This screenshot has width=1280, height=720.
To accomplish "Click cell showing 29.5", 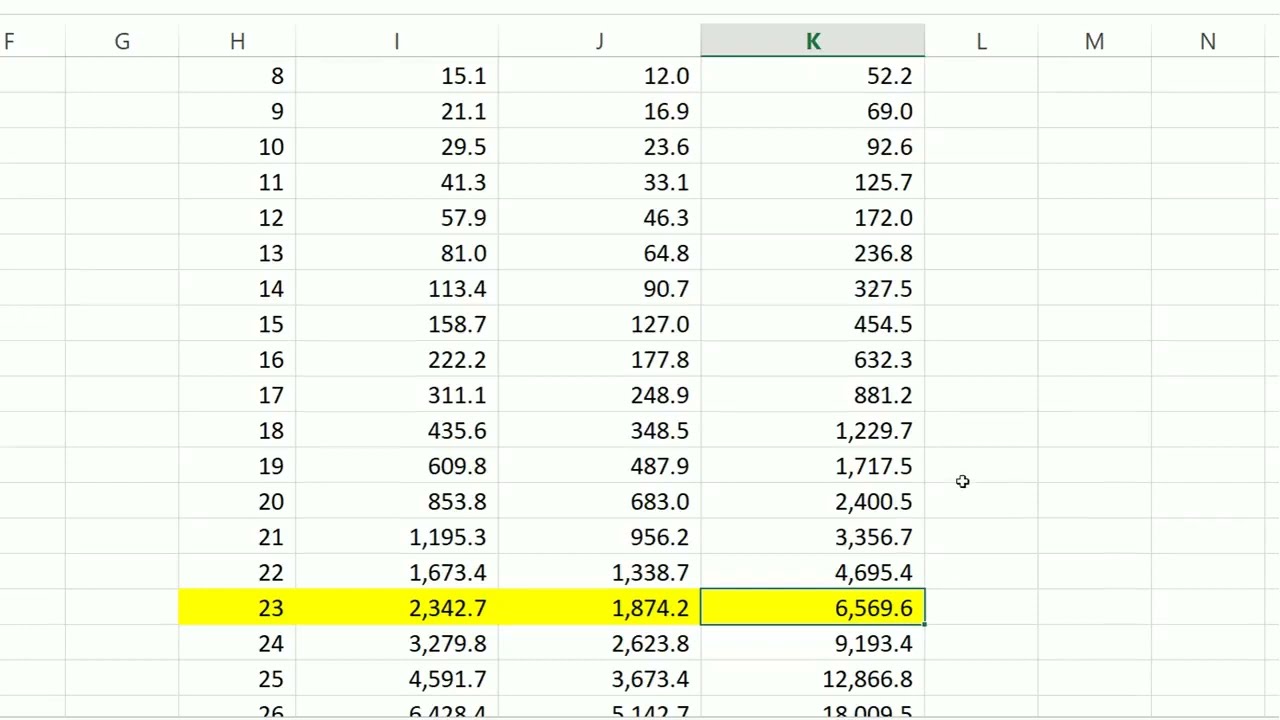I will tap(397, 147).
